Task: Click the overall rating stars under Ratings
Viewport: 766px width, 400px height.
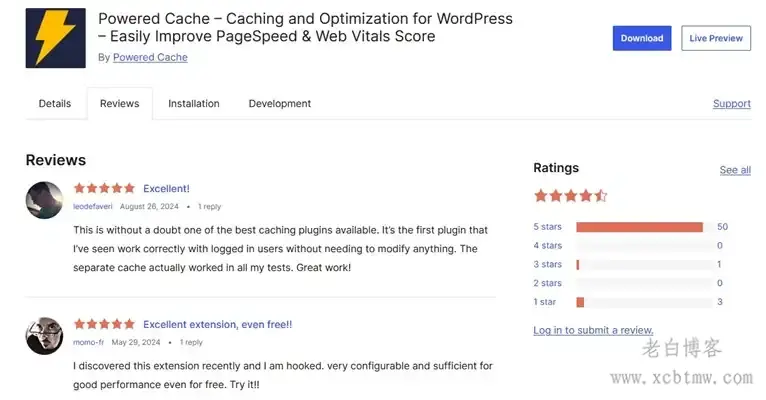Action: (x=570, y=196)
